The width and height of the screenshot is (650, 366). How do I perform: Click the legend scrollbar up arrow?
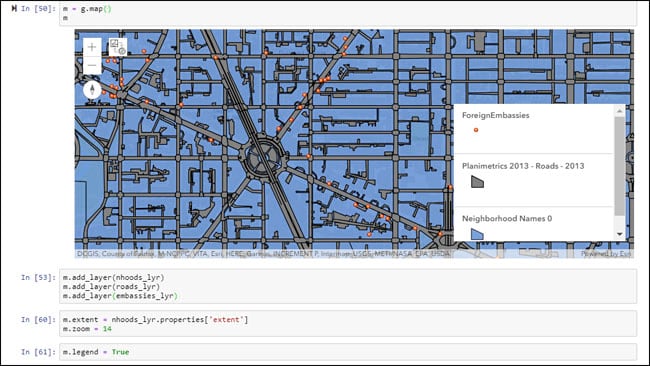[620, 111]
